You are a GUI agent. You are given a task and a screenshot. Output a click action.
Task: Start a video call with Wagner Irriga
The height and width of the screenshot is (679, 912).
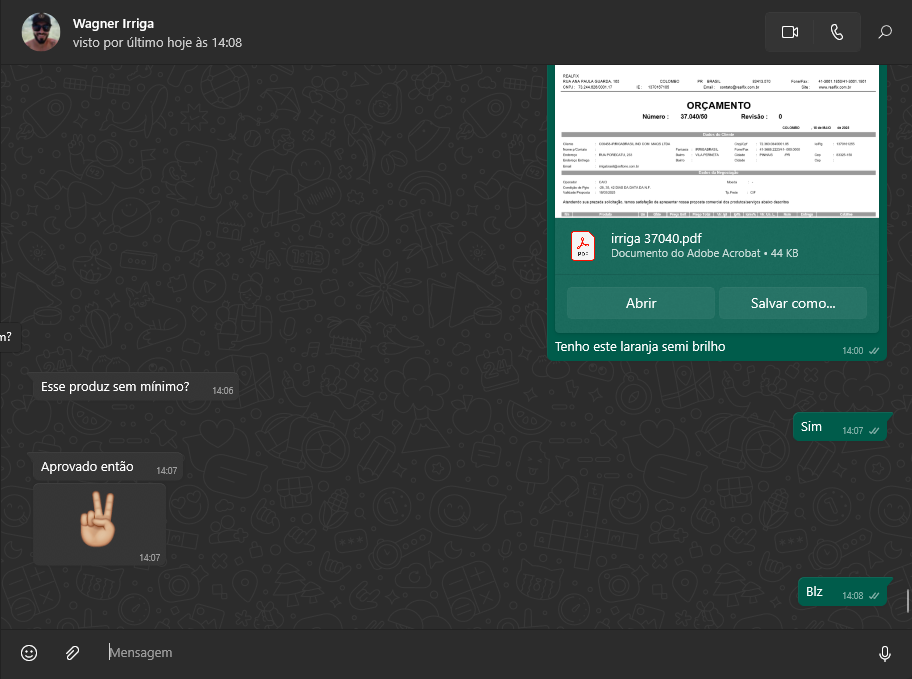click(789, 32)
